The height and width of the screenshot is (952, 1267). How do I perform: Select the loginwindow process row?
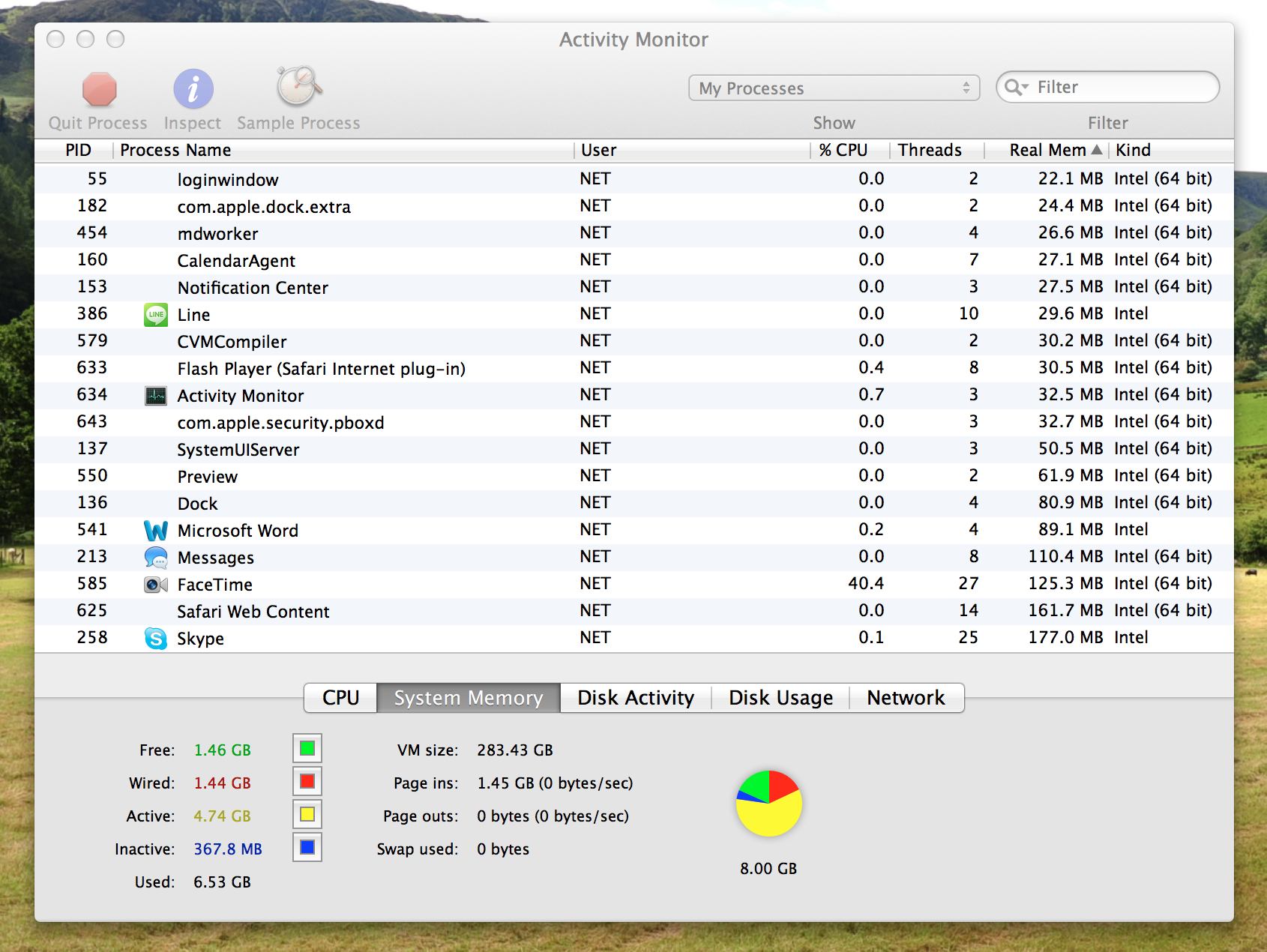[x=634, y=179]
